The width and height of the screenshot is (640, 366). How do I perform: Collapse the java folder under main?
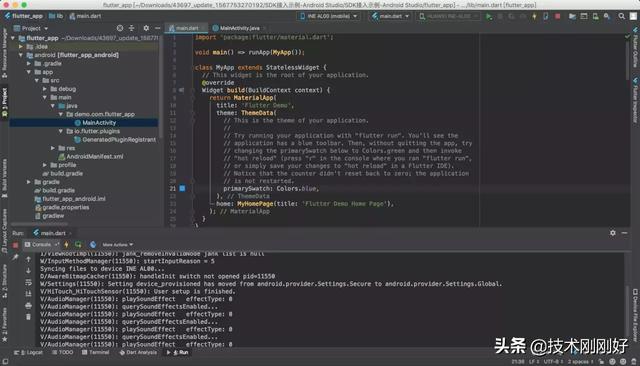(53, 106)
